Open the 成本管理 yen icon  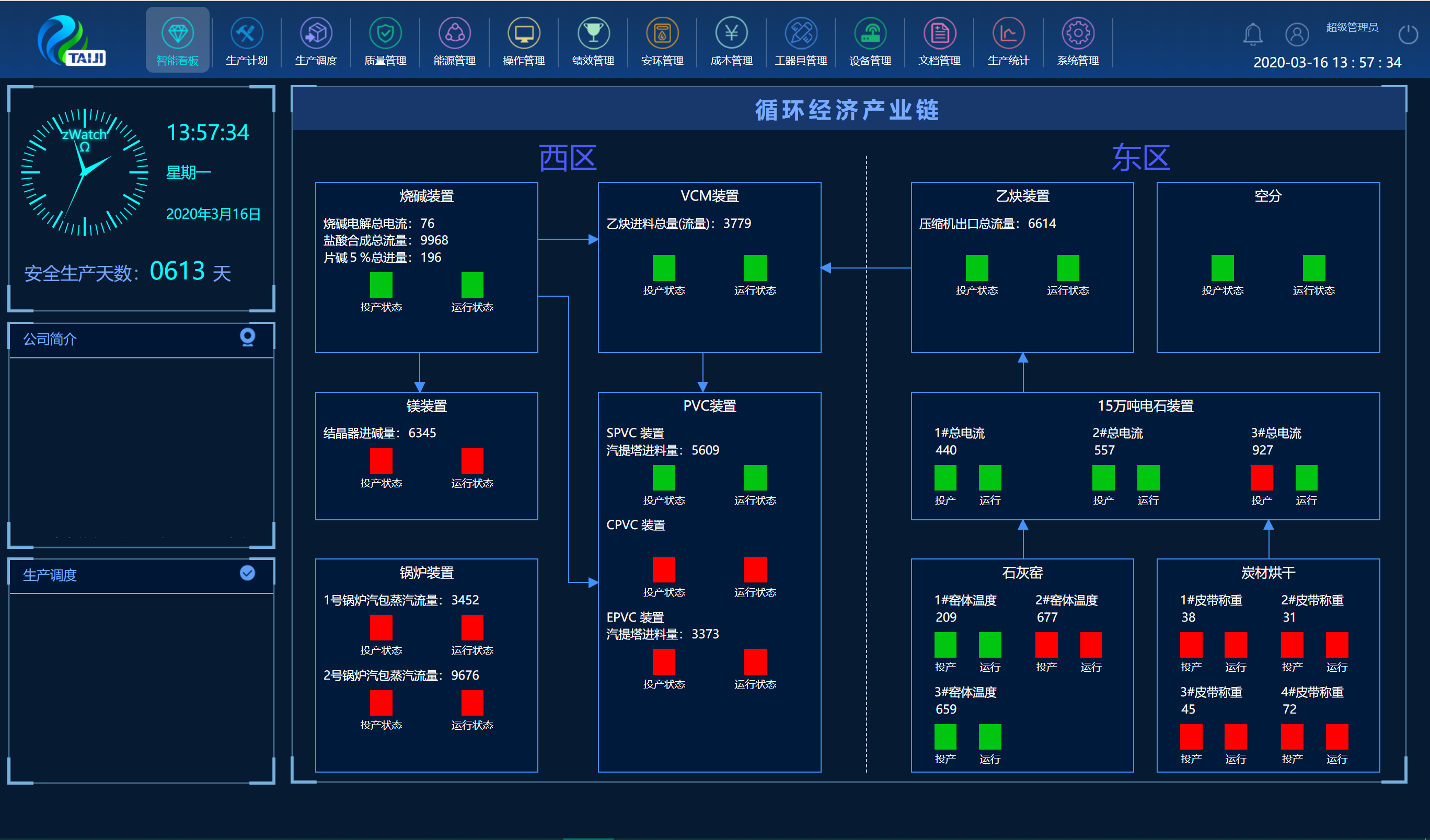[x=731, y=33]
